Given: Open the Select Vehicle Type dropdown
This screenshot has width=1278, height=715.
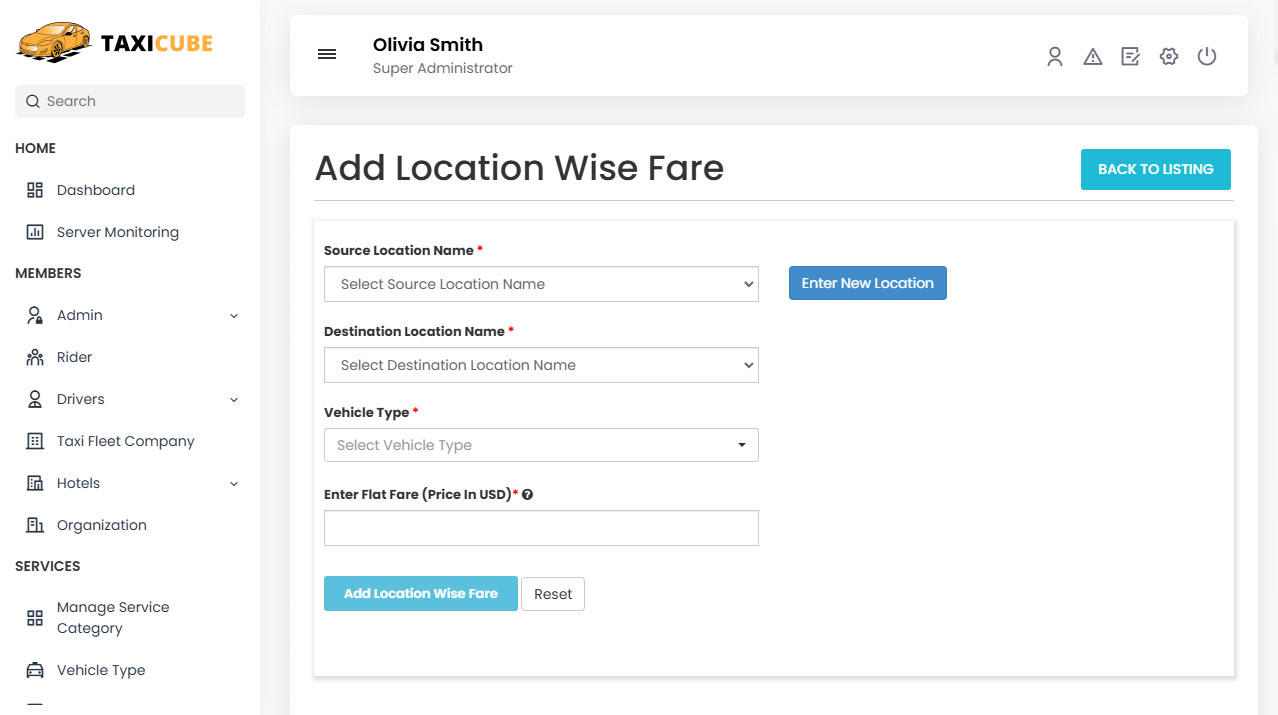Looking at the screenshot, I should point(541,445).
